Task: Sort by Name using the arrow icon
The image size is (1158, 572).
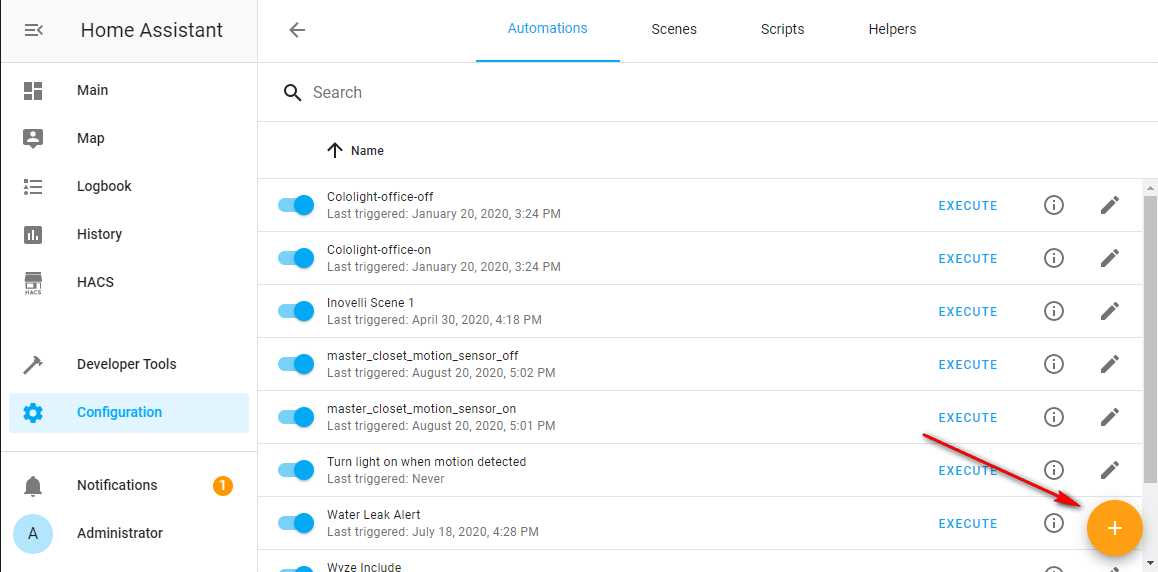Action: [x=335, y=151]
